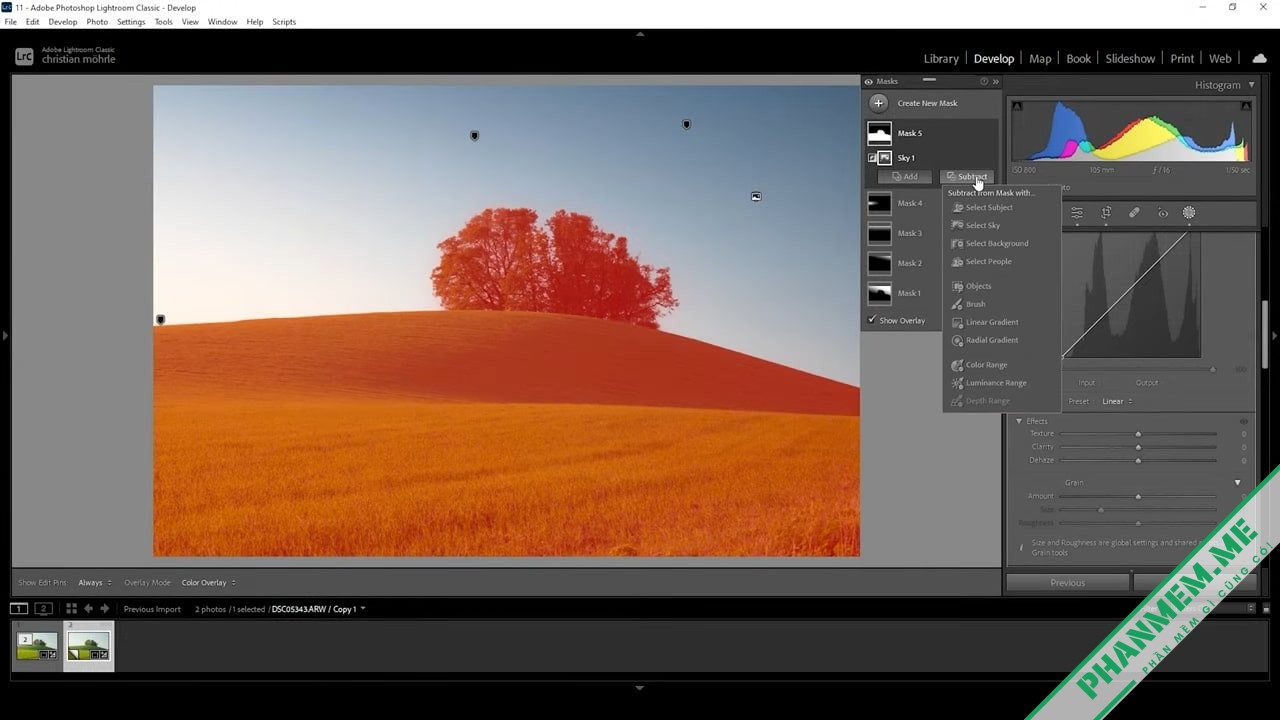
Task: Select the Edit sliders tool icon
Action: tap(1077, 213)
